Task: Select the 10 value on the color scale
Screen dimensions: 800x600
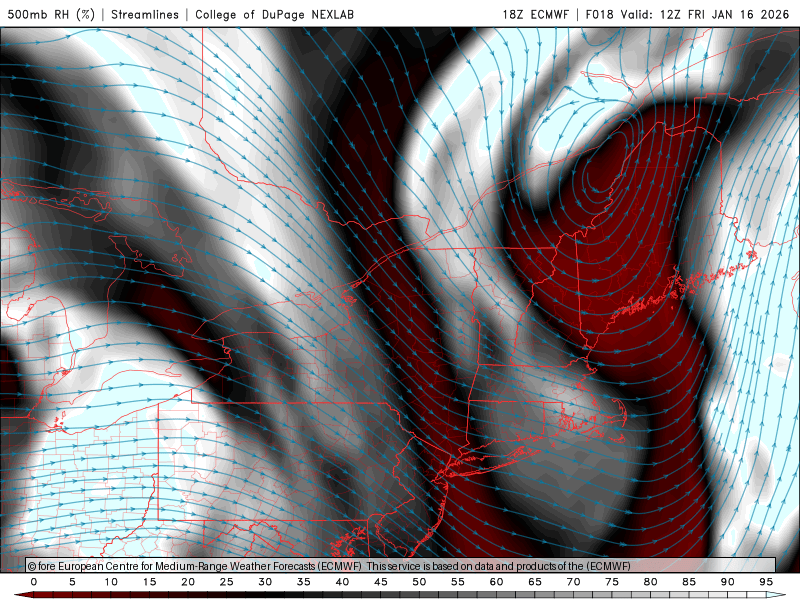Action: (111, 582)
